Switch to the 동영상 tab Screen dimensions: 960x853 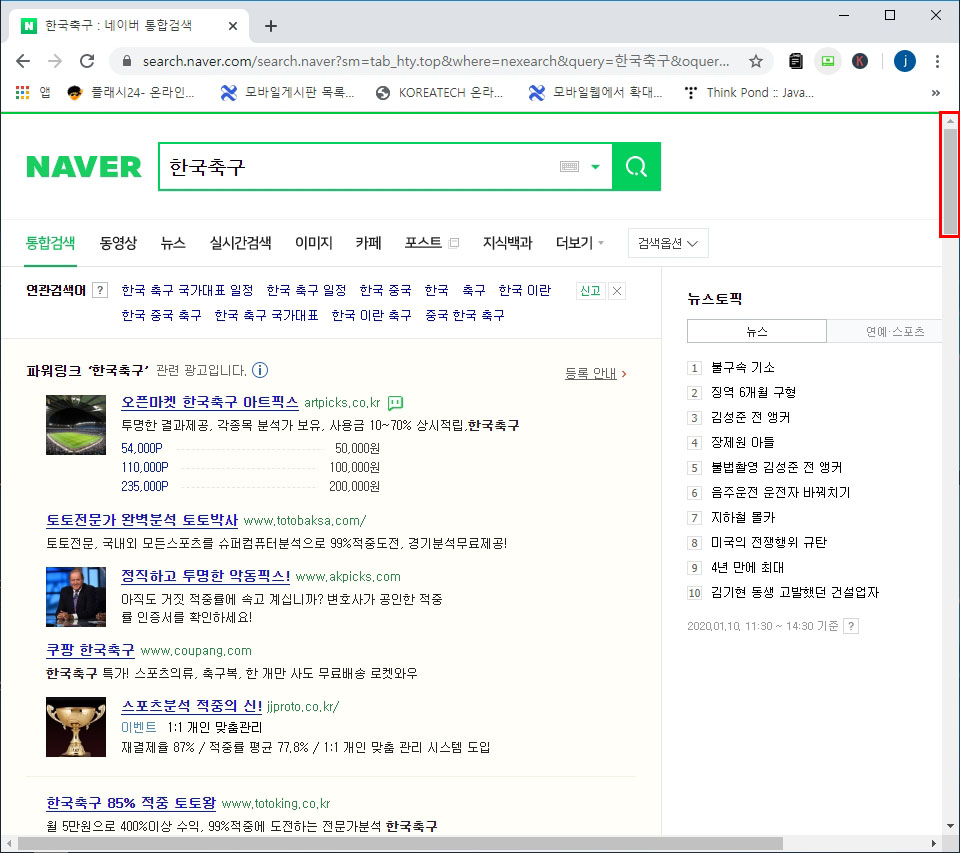coord(118,243)
